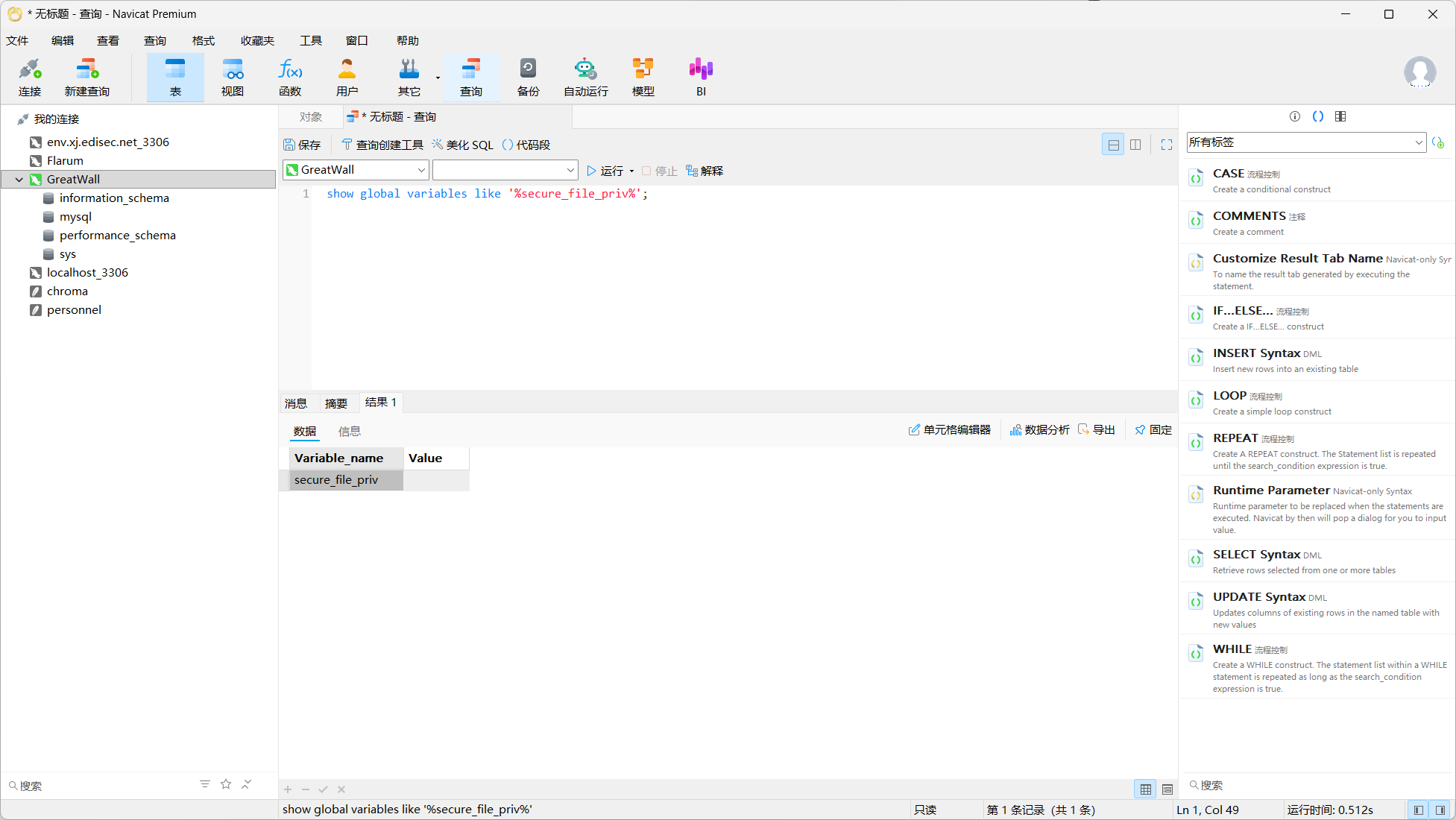Click the 美化 SQL button

pyautogui.click(x=462, y=145)
